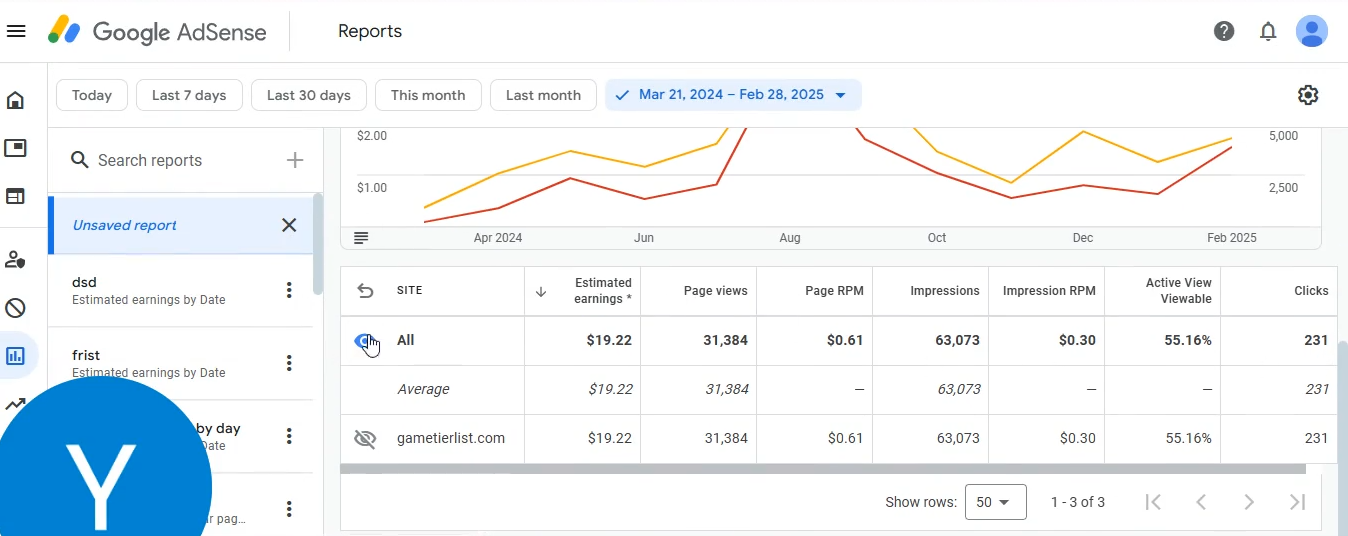This screenshot has height=536, width=1348.
Task: Click the 1 - 3 of 3 pagination text
Action: pyautogui.click(x=1078, y=502)
